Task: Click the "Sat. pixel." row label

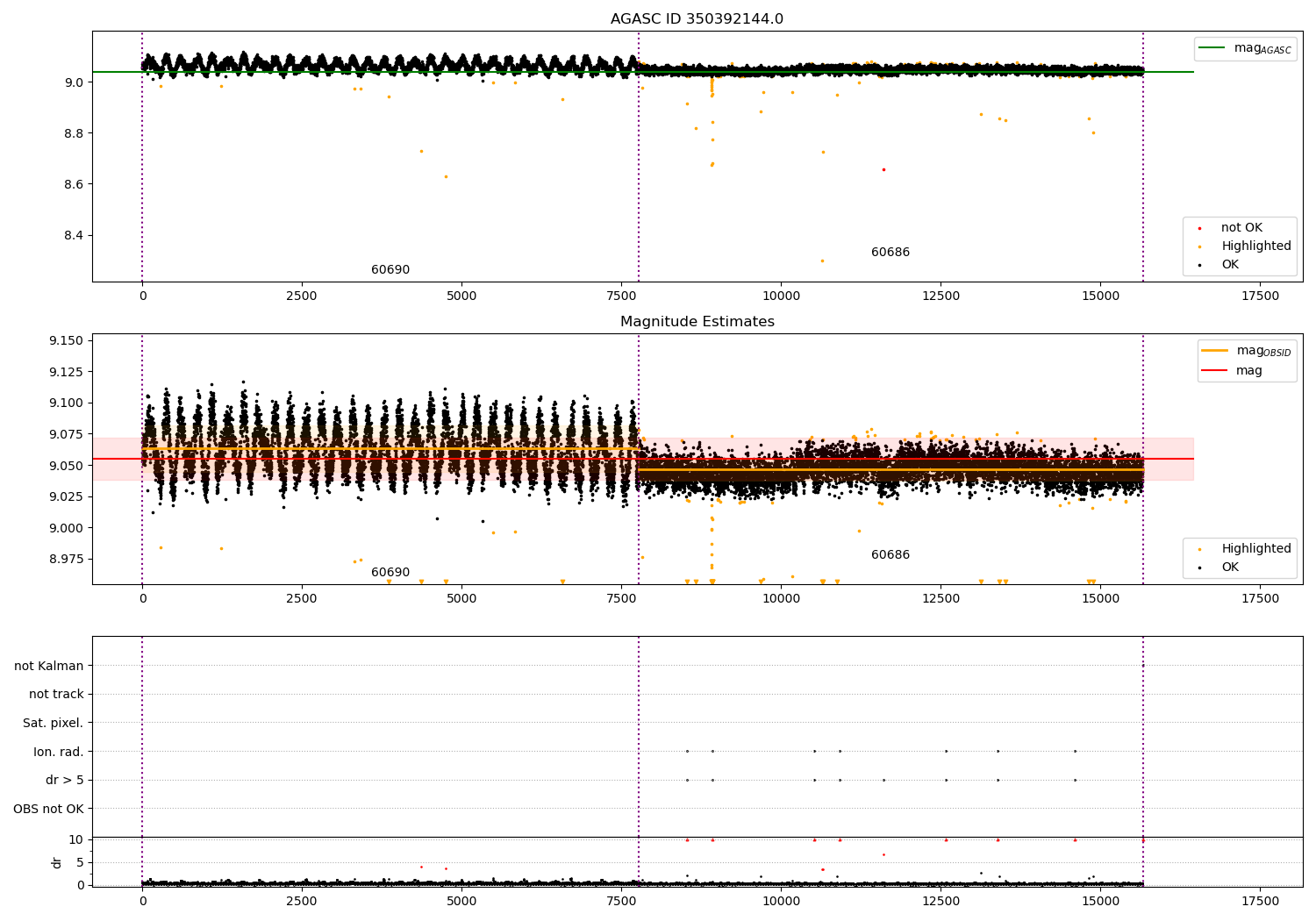Action: click(x=54, y=724)
